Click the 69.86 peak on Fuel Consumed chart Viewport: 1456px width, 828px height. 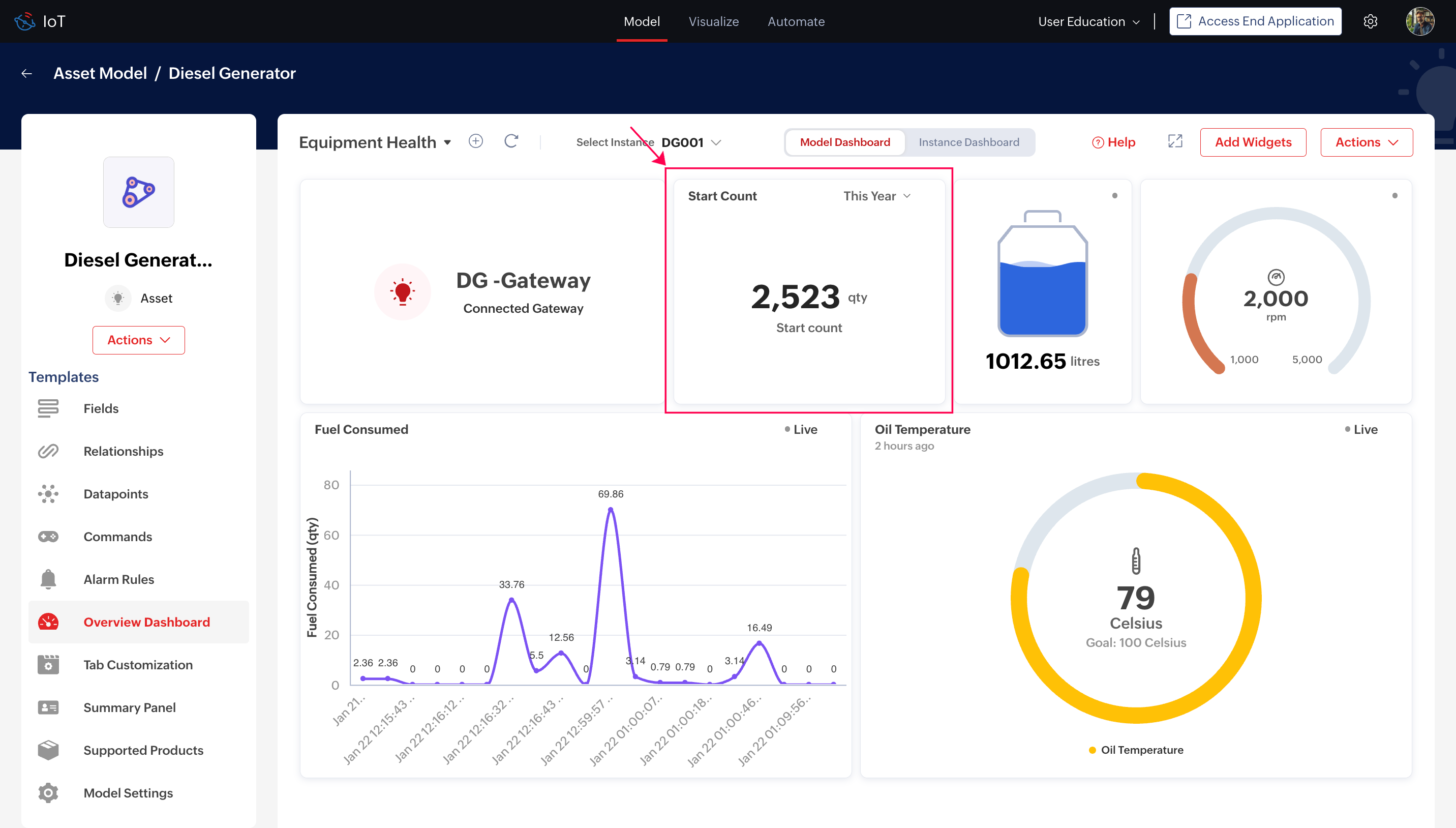click(611, 510)
